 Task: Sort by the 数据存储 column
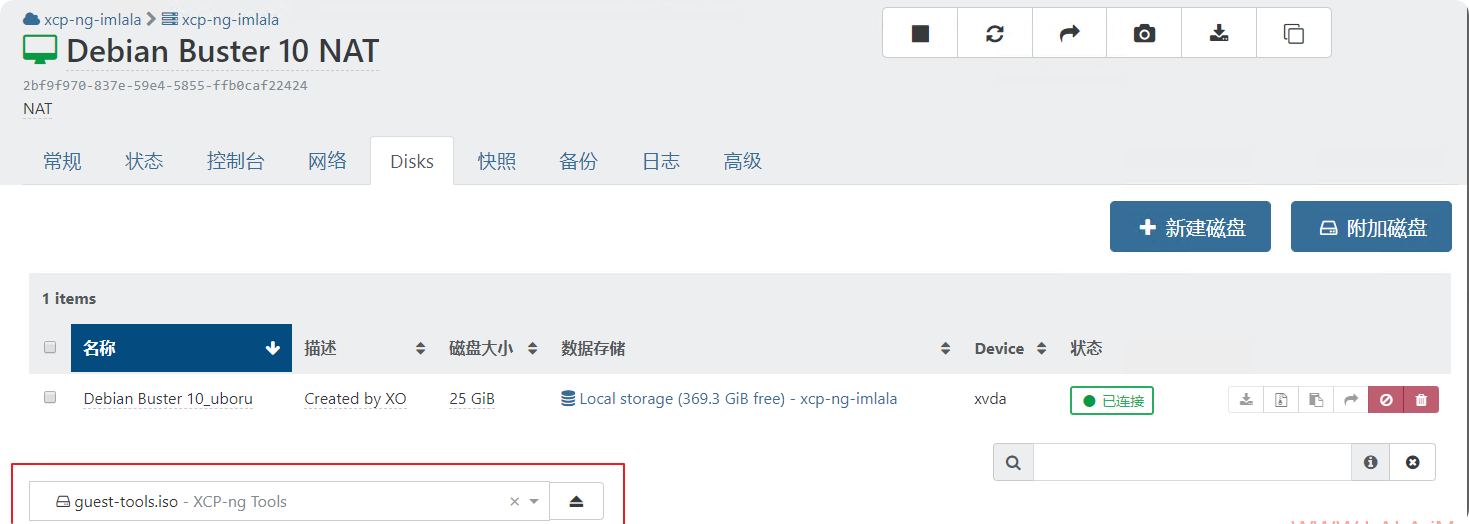point(756,348)
